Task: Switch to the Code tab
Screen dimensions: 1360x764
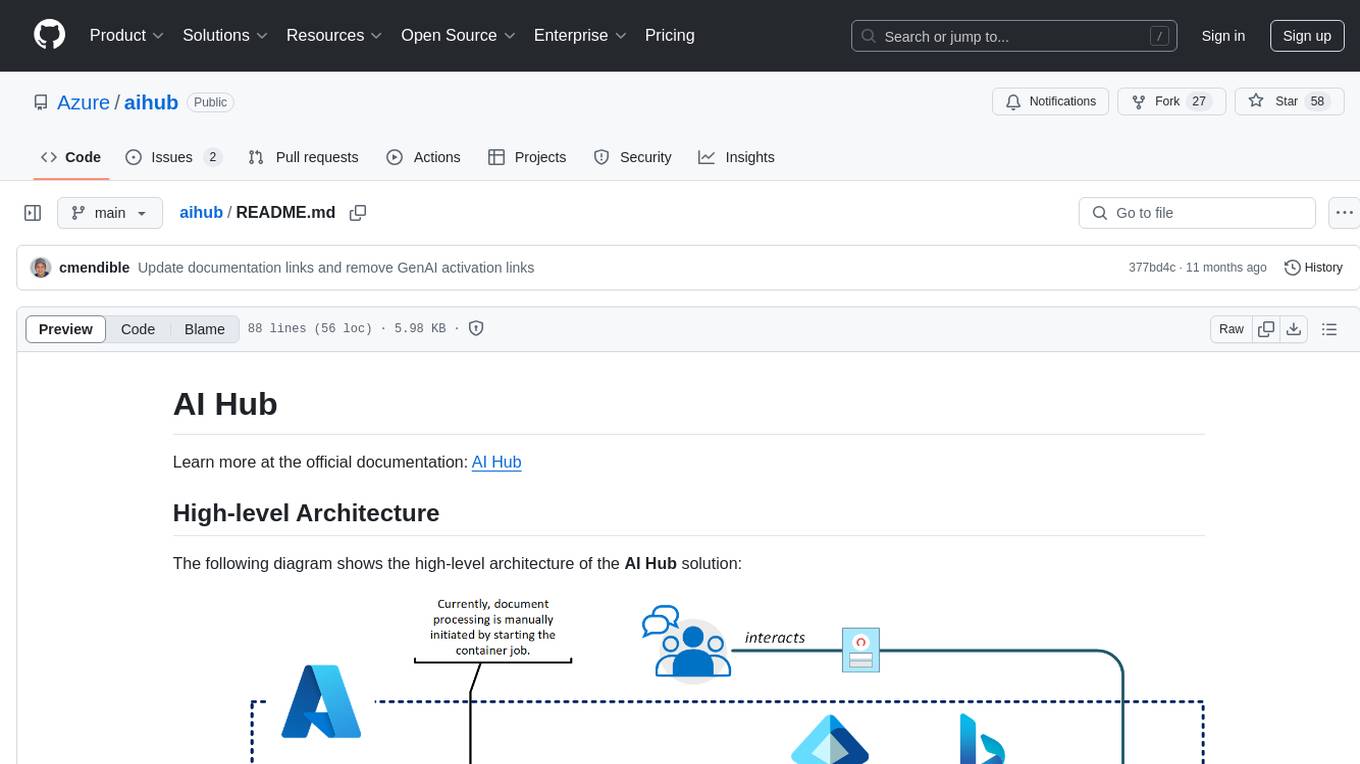Action: click(71, 157)
